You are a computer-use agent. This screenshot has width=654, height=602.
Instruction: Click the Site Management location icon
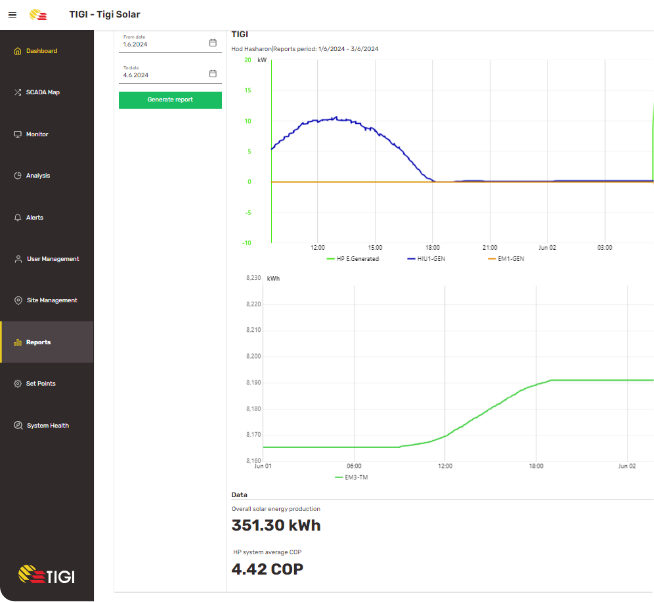[x=17, y=300]
